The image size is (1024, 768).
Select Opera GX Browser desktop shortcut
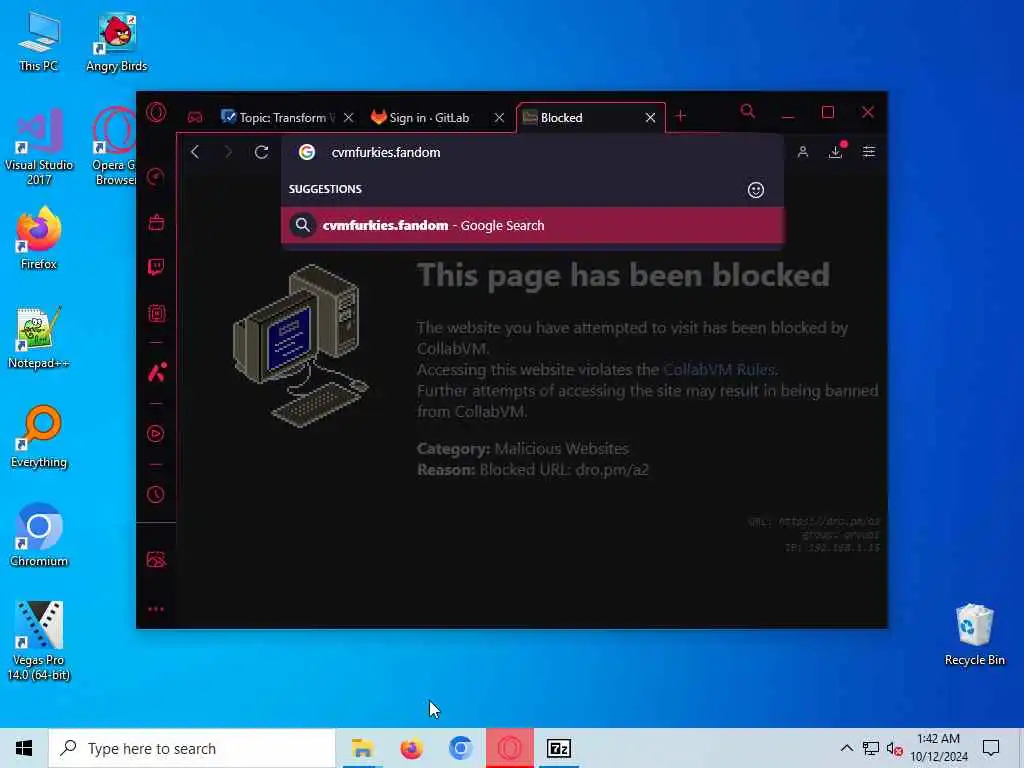114,147
